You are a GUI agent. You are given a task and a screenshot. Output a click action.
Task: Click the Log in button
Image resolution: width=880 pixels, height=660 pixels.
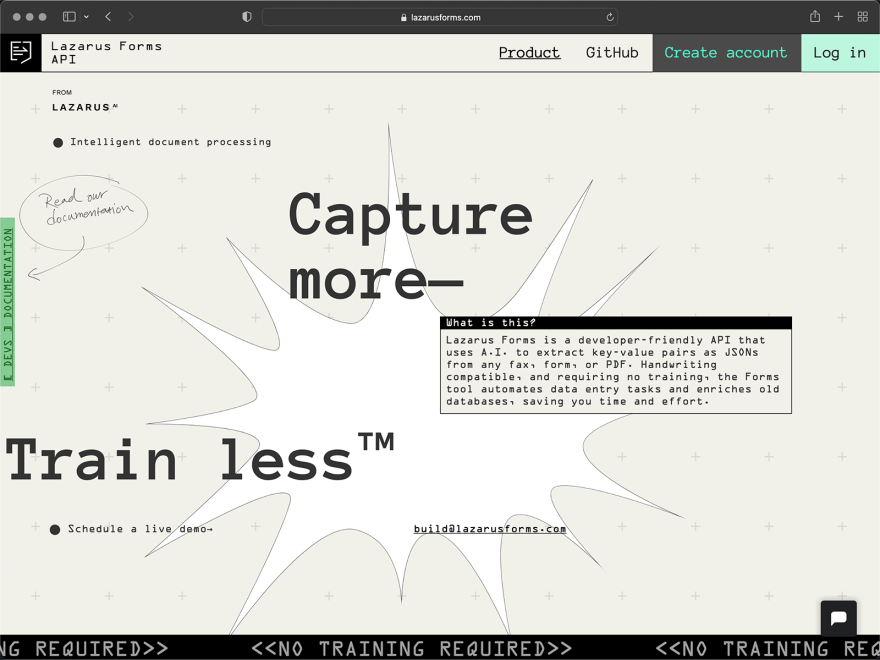coord(840,53)
